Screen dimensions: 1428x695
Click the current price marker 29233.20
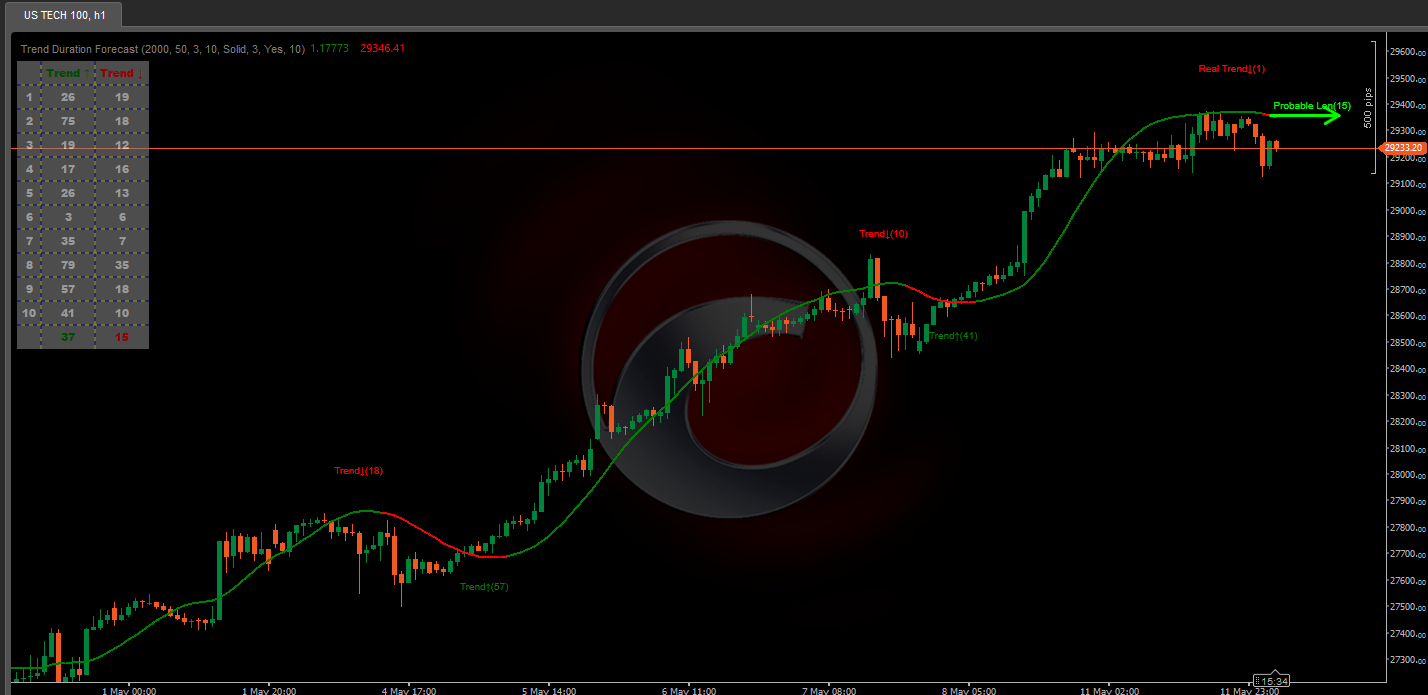point(1402,148)
